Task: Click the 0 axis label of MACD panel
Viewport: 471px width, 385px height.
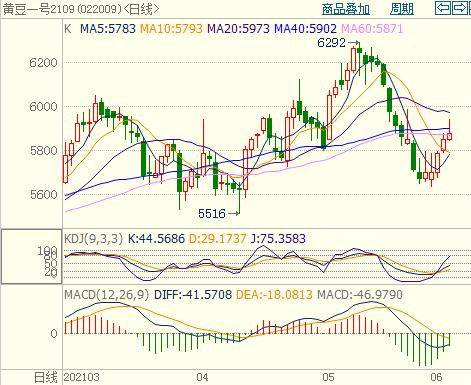Action: 54,334
